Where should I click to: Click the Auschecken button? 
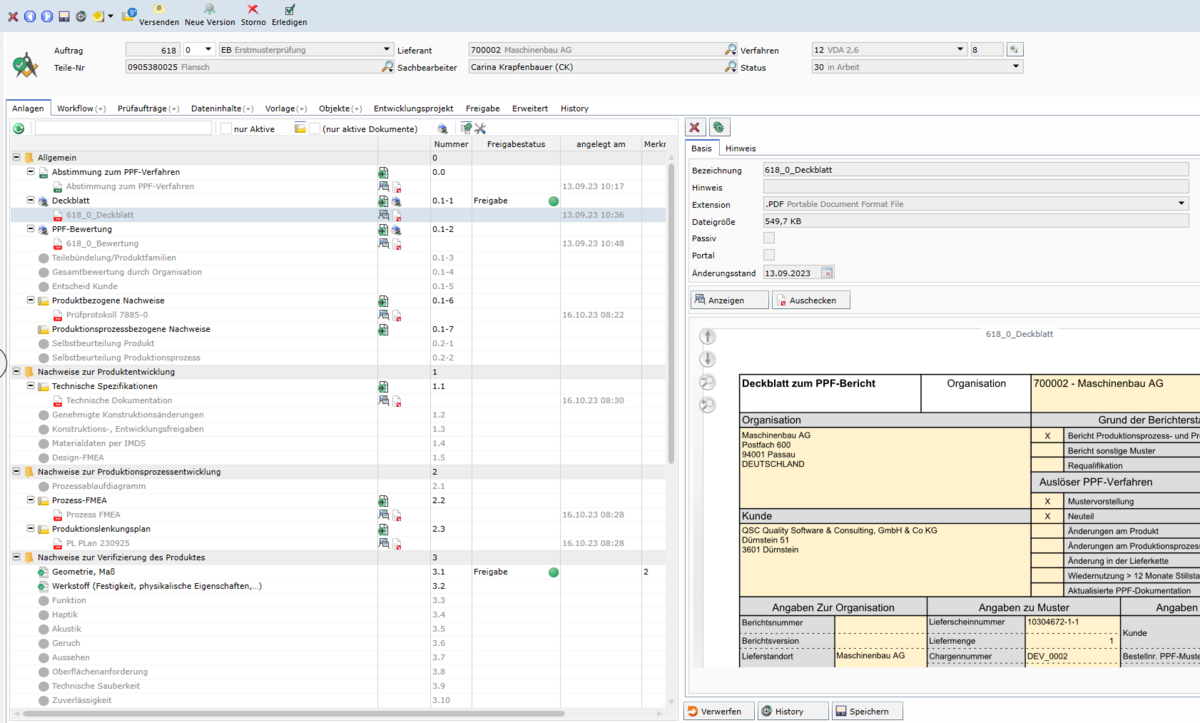pos(811,300)
